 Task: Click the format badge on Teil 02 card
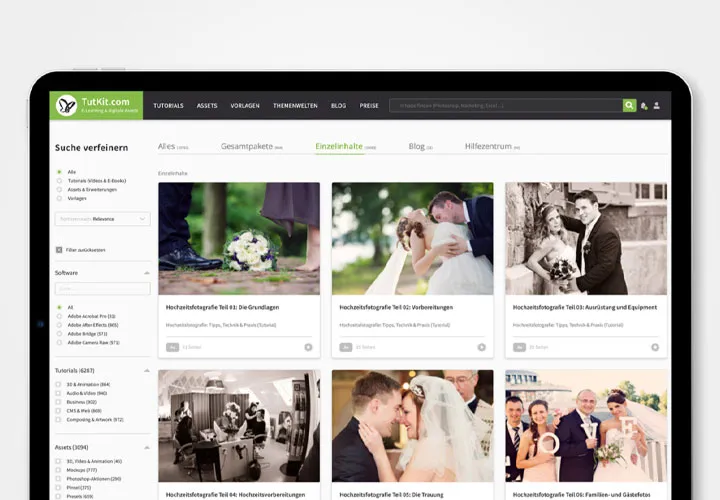346,348
